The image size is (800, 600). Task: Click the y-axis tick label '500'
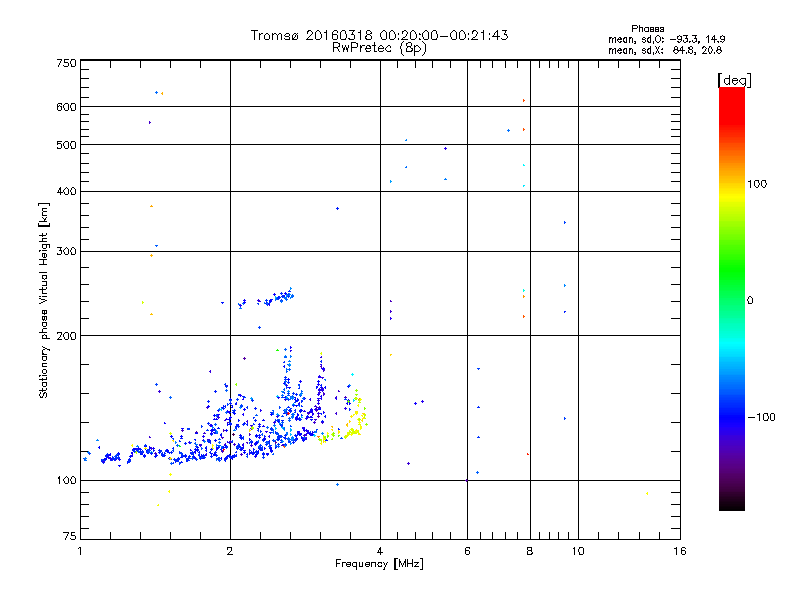click(66, 145)
